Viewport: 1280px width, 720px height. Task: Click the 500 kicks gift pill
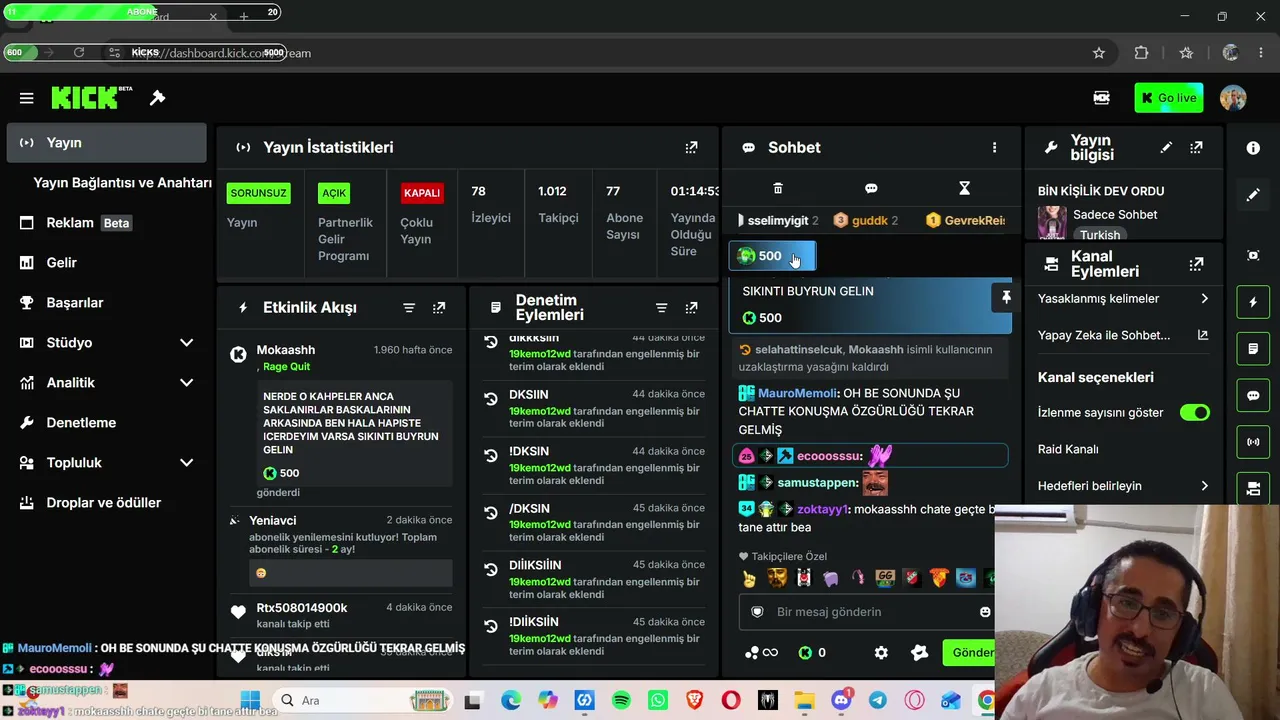[x=772, y=256]
